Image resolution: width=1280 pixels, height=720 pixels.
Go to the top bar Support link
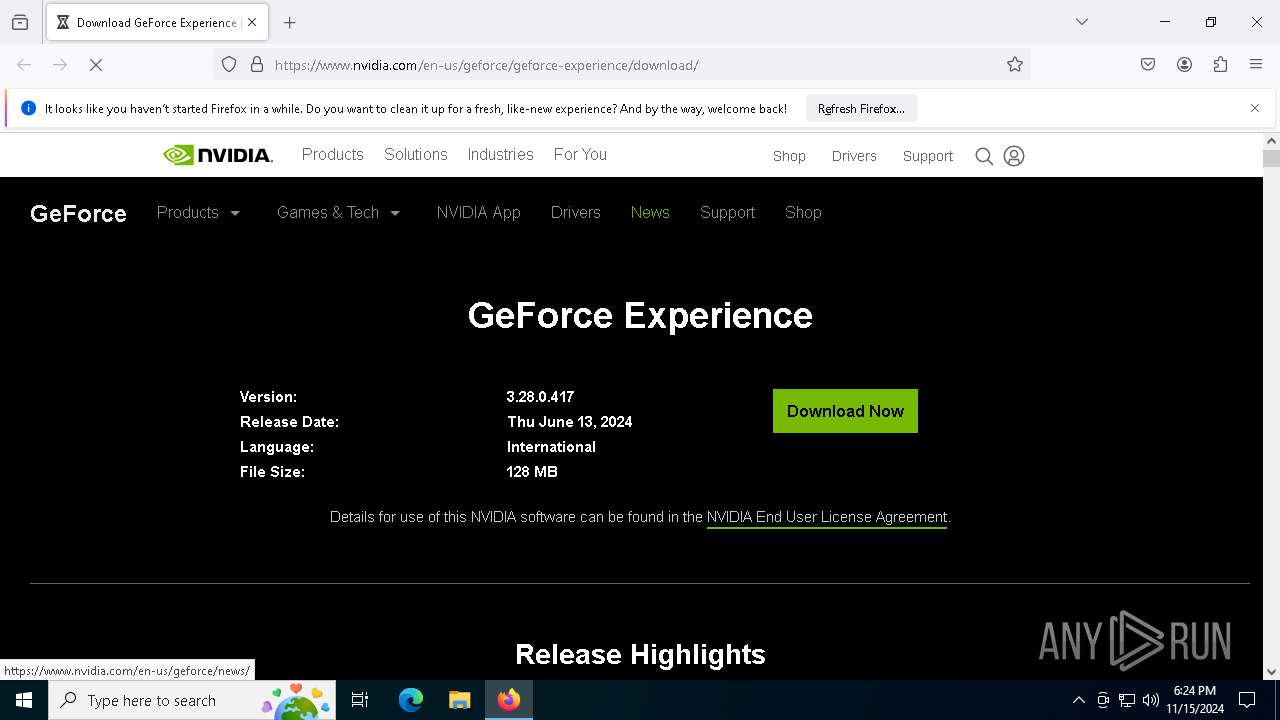(x=928, y=156)
